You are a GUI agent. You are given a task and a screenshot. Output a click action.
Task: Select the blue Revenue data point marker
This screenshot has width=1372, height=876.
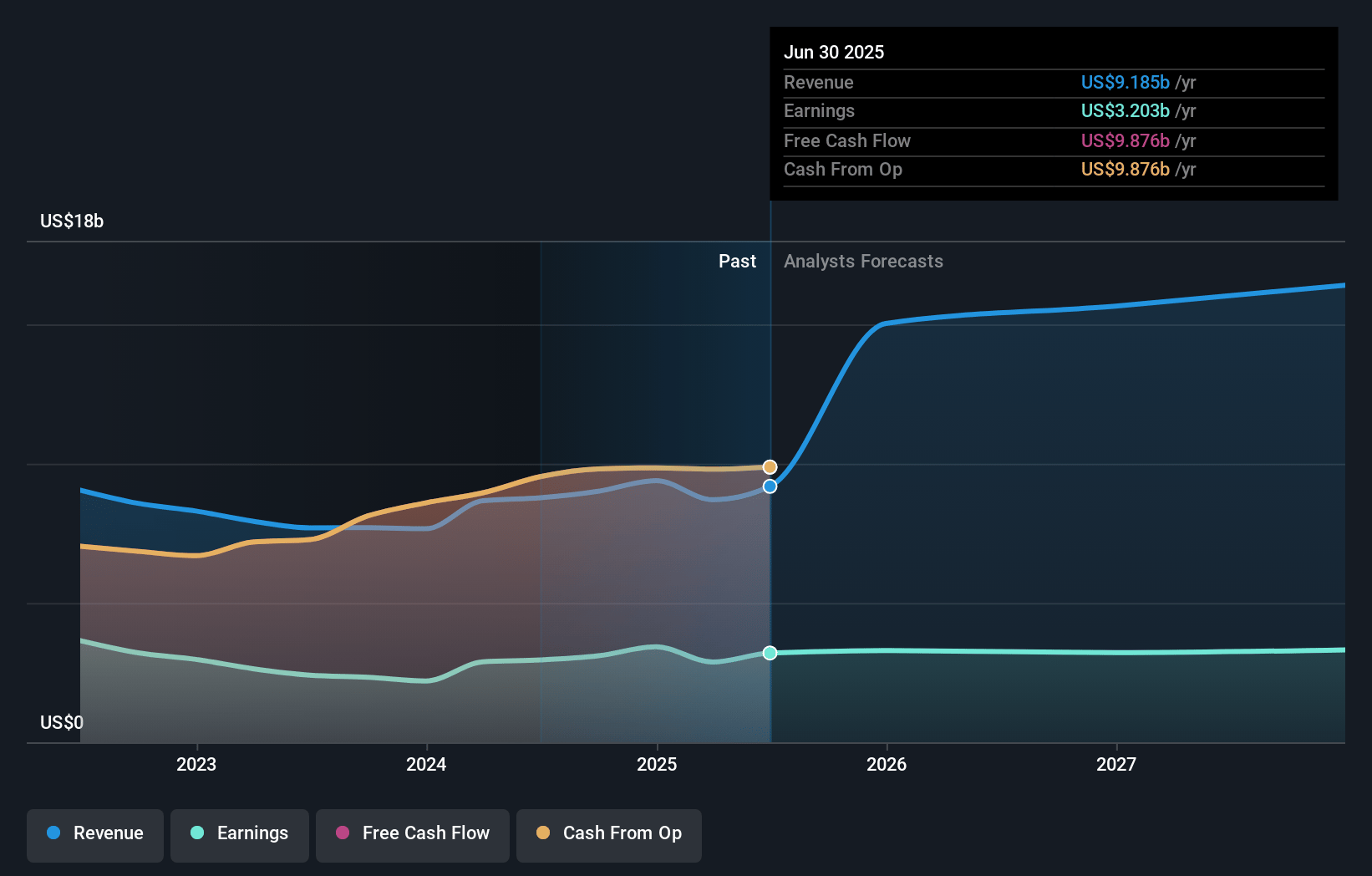coord(770,486)
